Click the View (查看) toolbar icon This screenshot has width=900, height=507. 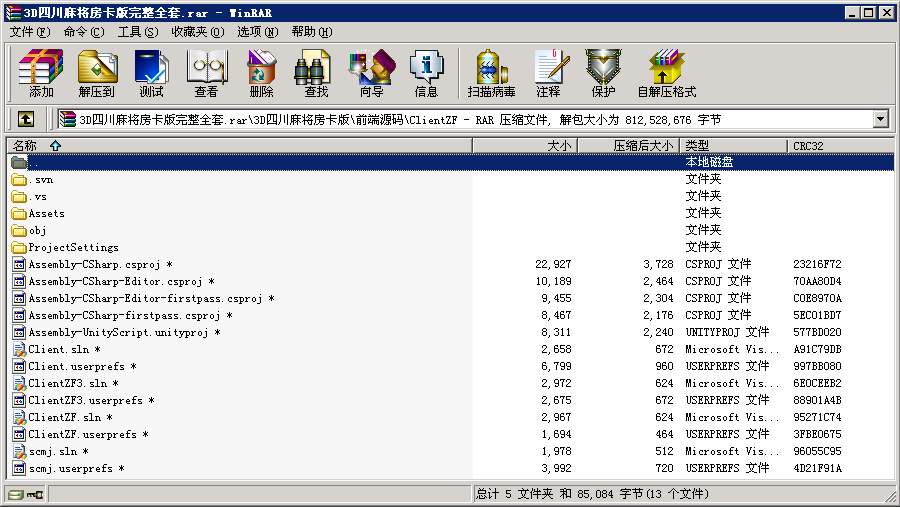click(x=206, y=73)
